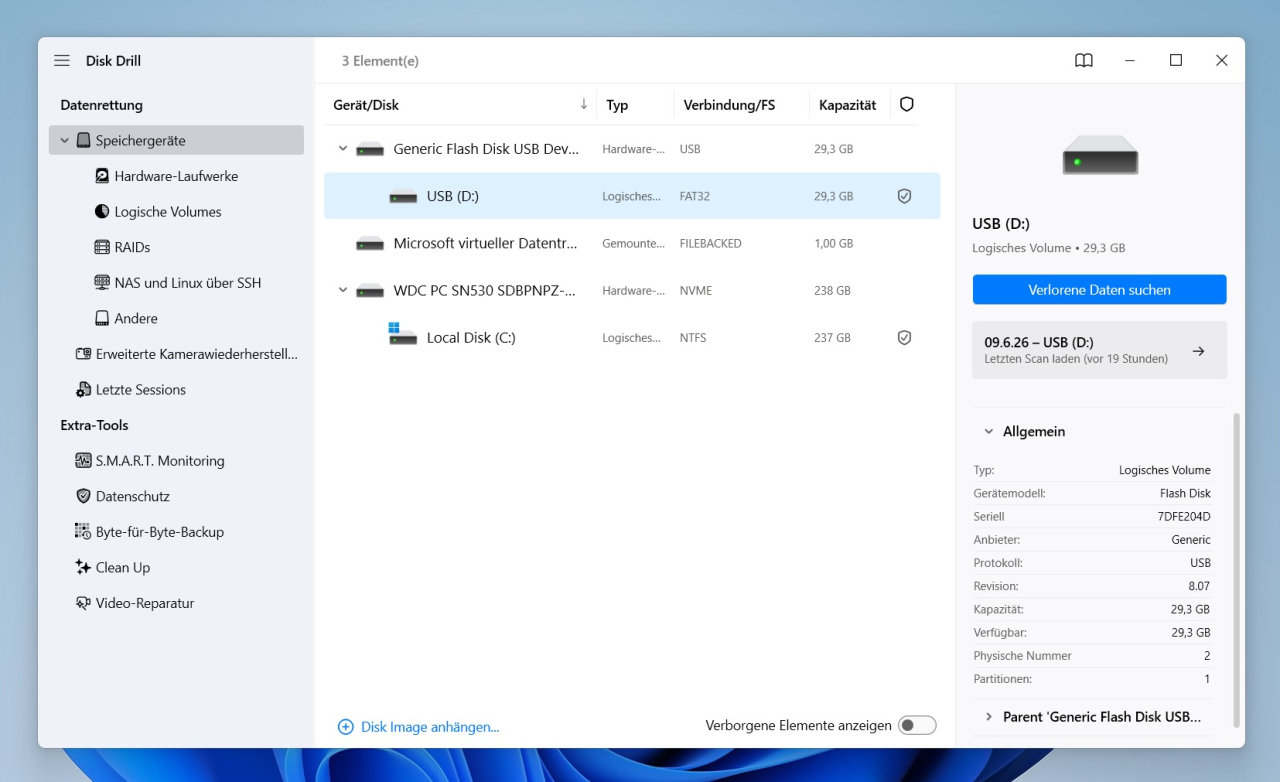Click the Andere device icon

pyautogui.click(x=102, y=318)
